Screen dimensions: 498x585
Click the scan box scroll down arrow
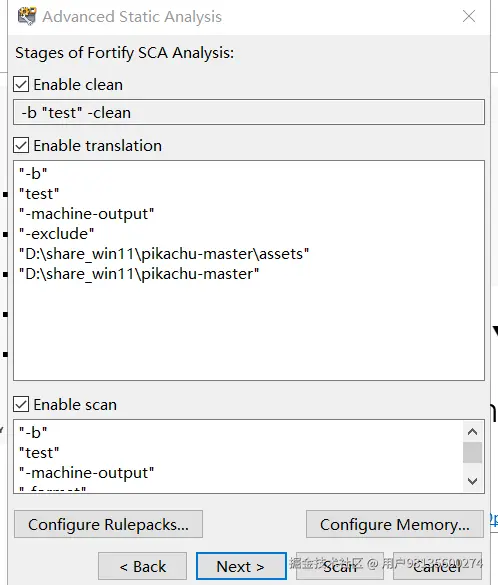coord(472,481)
